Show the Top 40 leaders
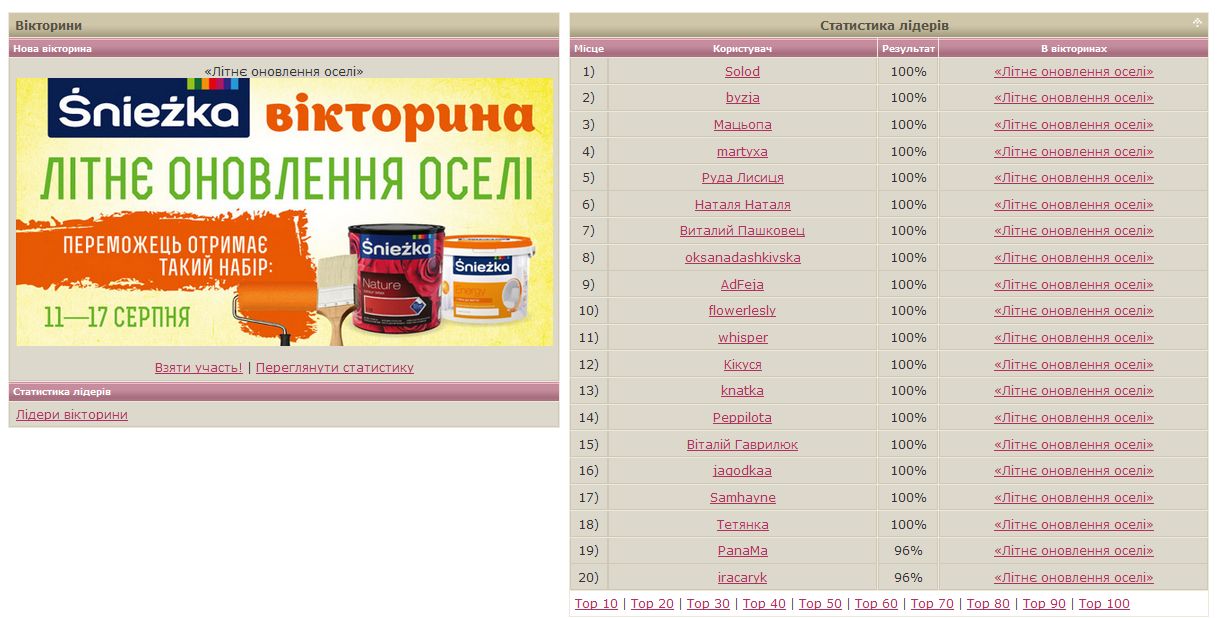This screenshot has width=1217, height=618. 764,603
